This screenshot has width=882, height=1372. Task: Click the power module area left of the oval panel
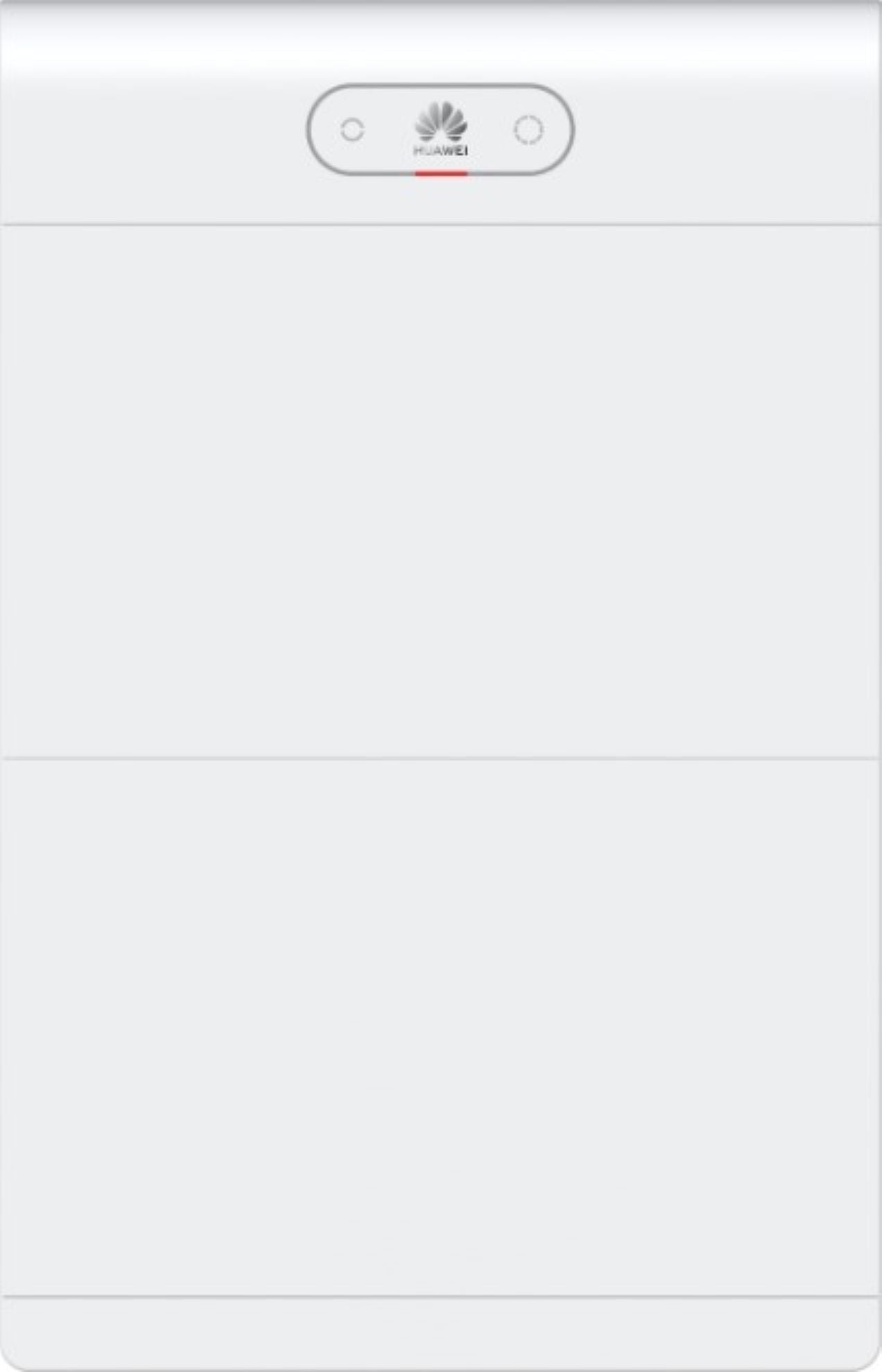(154, 130)
